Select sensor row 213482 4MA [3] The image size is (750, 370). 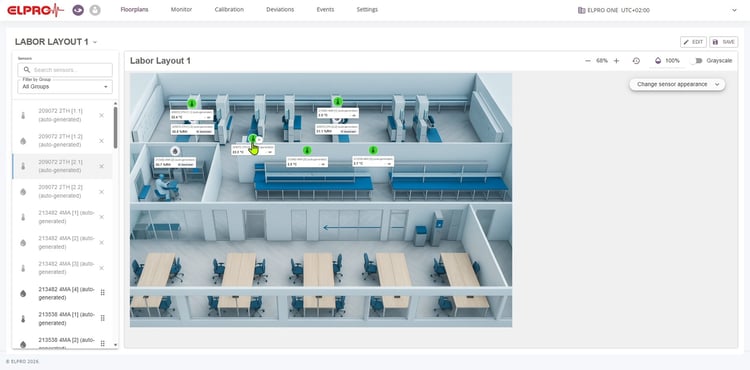pyautogui.click(x=62, y=268)
